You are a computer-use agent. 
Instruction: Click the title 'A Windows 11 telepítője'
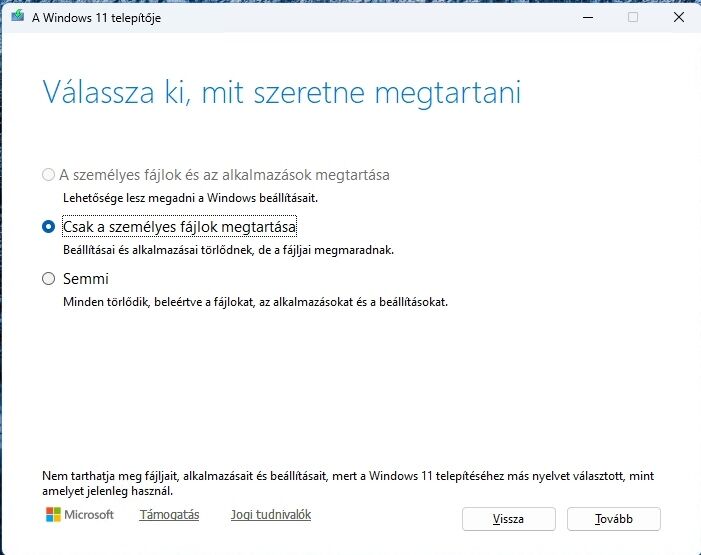(96, 18)
